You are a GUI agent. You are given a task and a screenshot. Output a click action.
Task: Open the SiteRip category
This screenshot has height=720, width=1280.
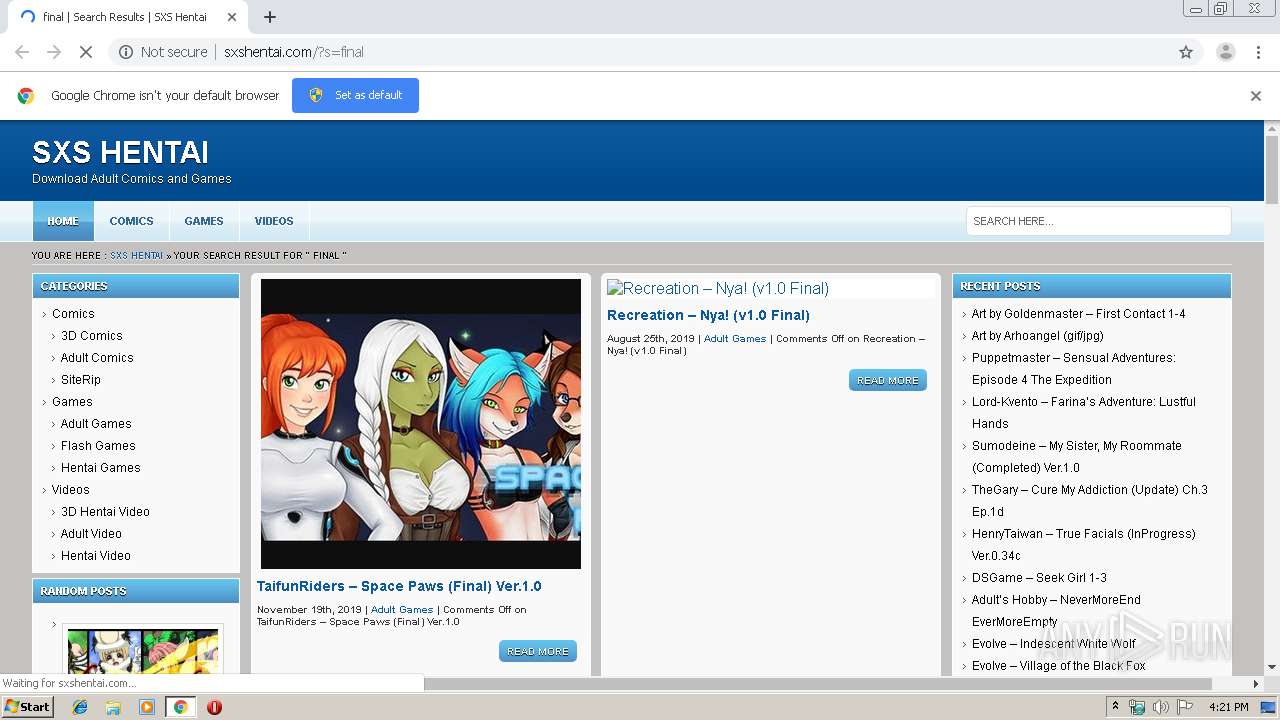81,380
